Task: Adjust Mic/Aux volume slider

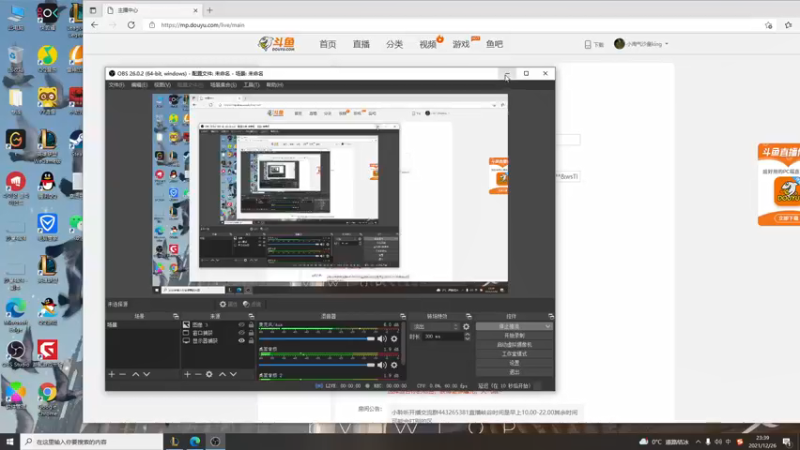Action: click(316, 339)
